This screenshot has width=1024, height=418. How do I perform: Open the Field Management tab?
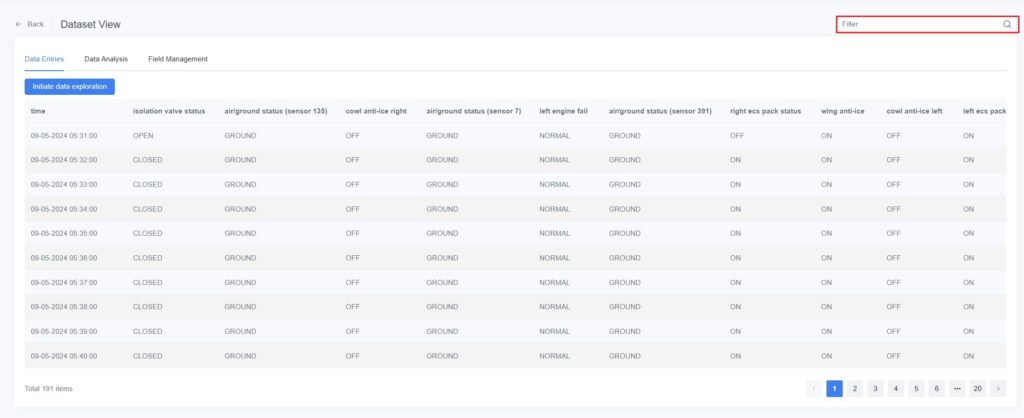(178, 59)
